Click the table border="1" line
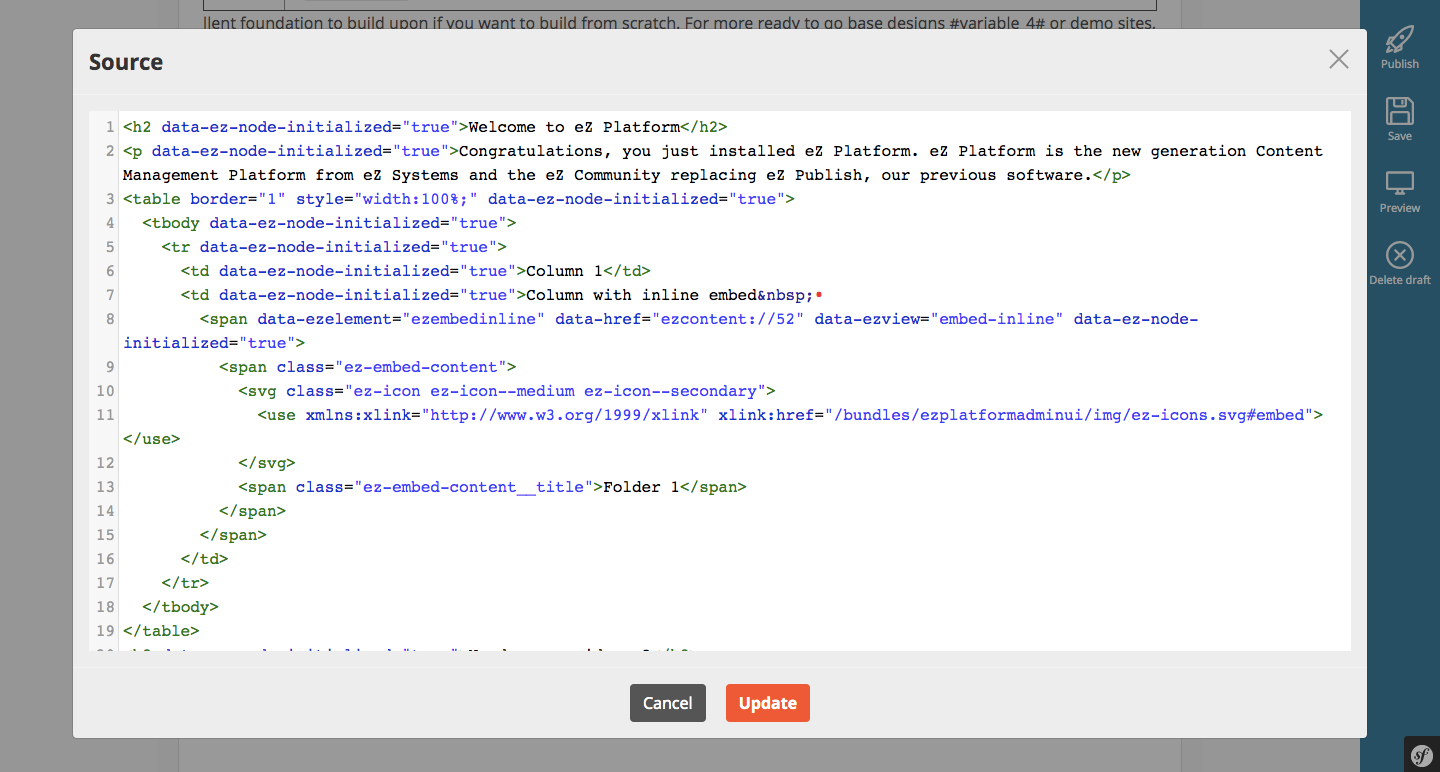The height and width of the screenshot is (772, 1440). tap(458, 199)
